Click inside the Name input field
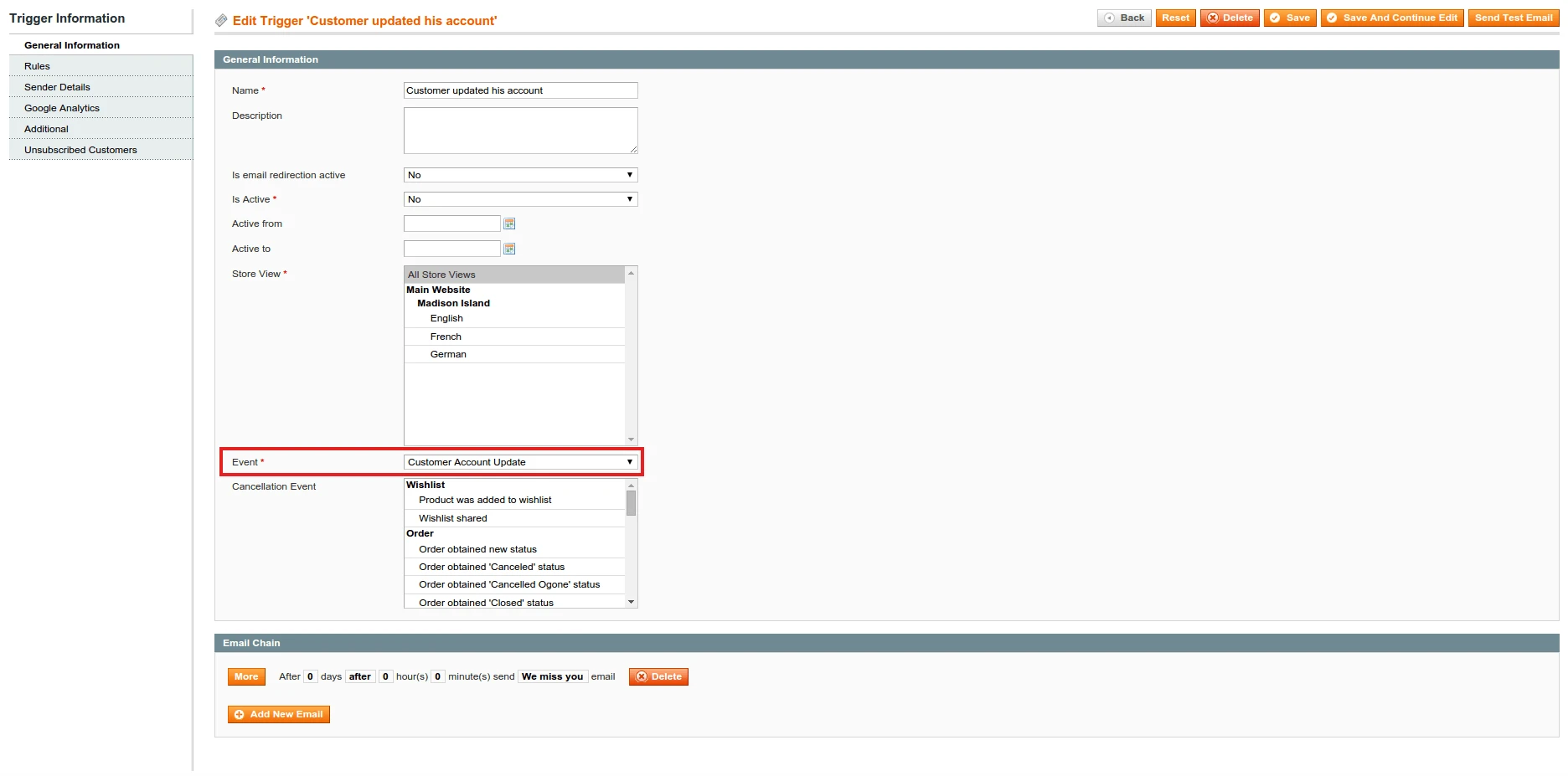This screenshot has height=776, width=1568. pyautogui.click(x=519, y=90)
